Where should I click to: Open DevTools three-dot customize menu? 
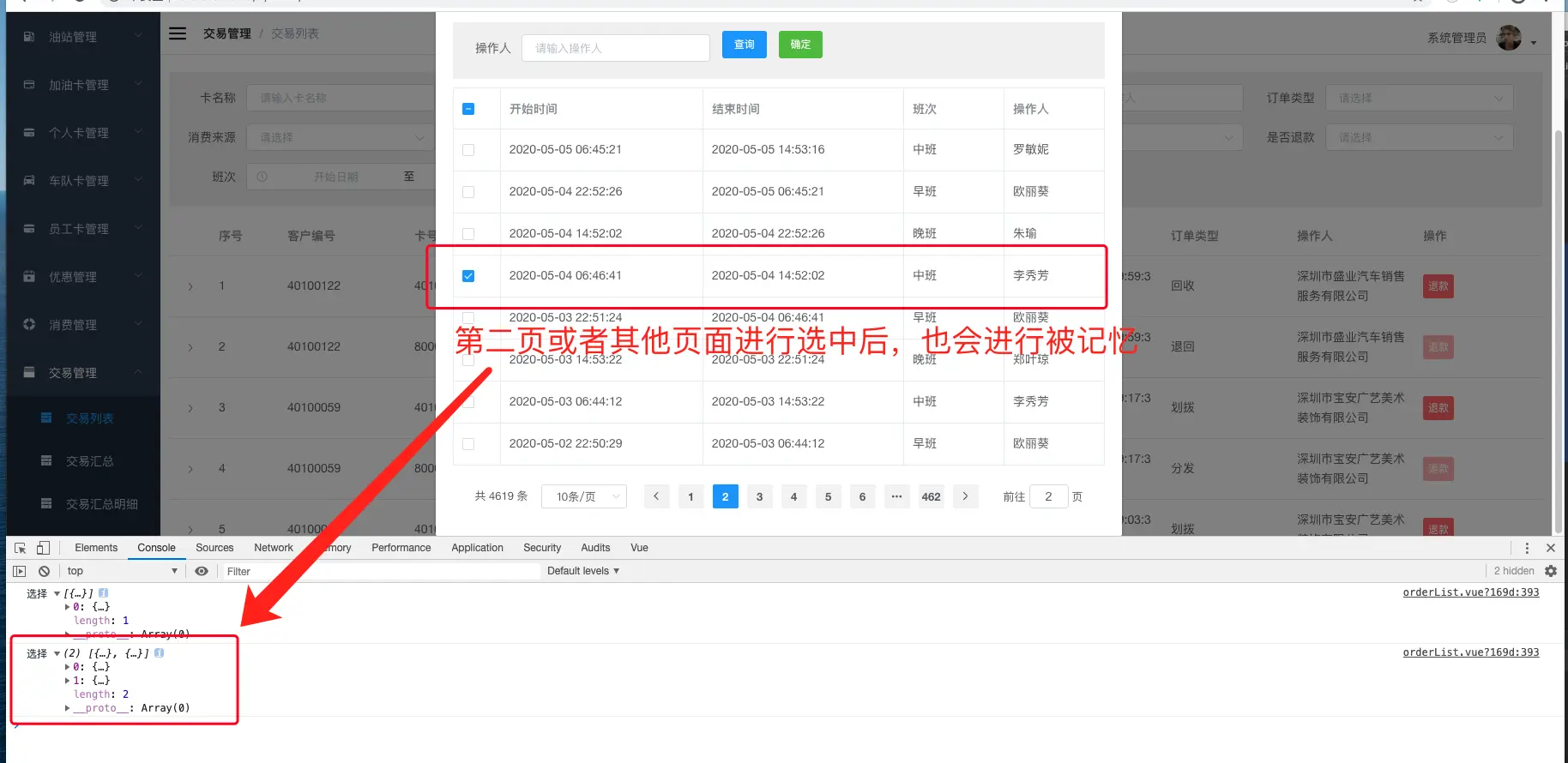tap(1527, 548)
